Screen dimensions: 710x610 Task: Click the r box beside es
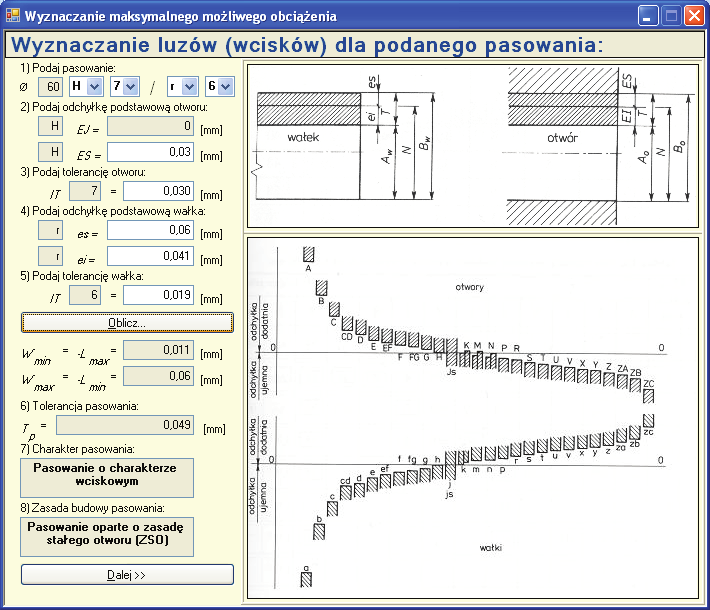click(50, 230)
